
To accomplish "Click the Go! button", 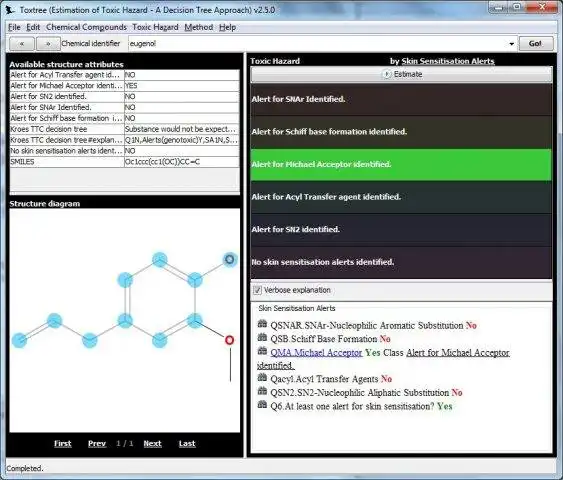I will pyautogui.click(x=535, y=43).
